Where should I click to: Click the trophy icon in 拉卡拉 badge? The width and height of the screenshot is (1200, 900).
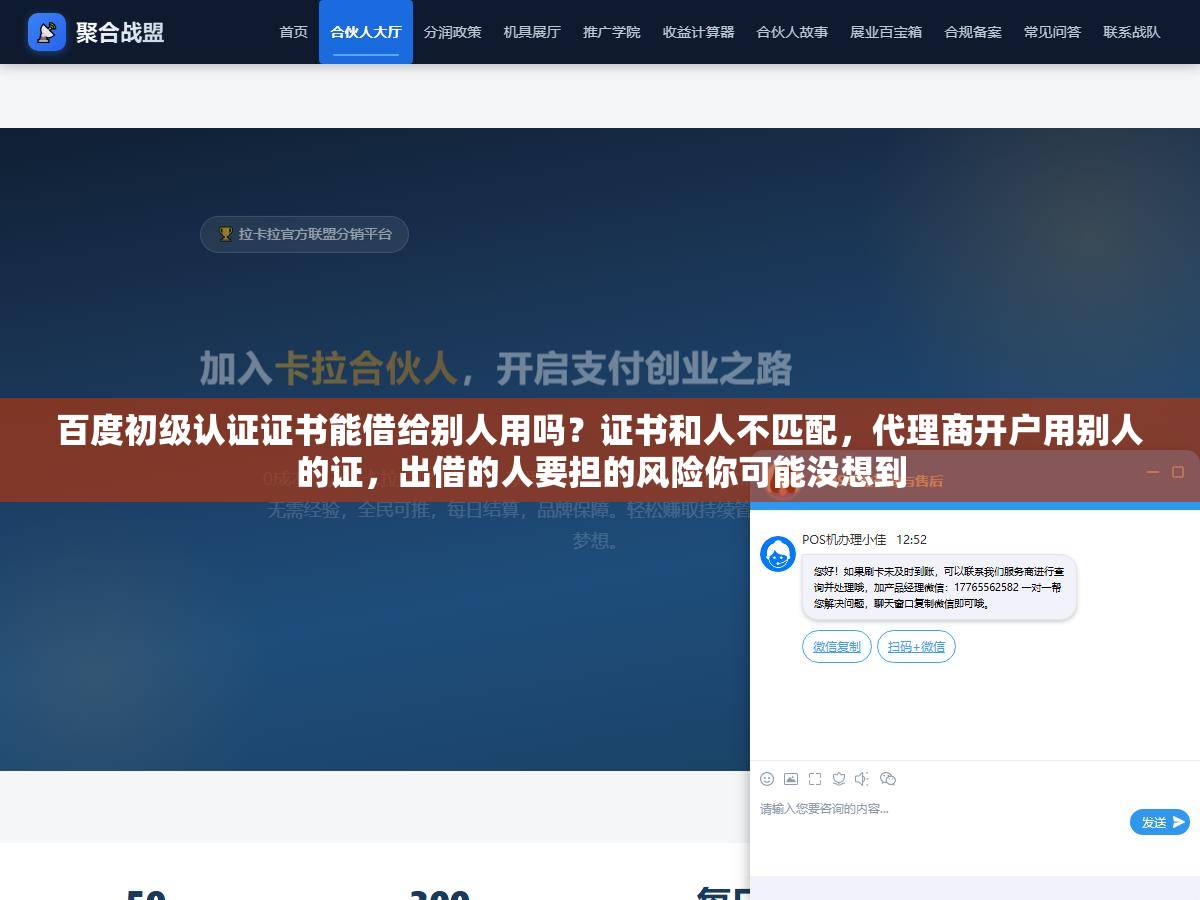click(226, 234)
